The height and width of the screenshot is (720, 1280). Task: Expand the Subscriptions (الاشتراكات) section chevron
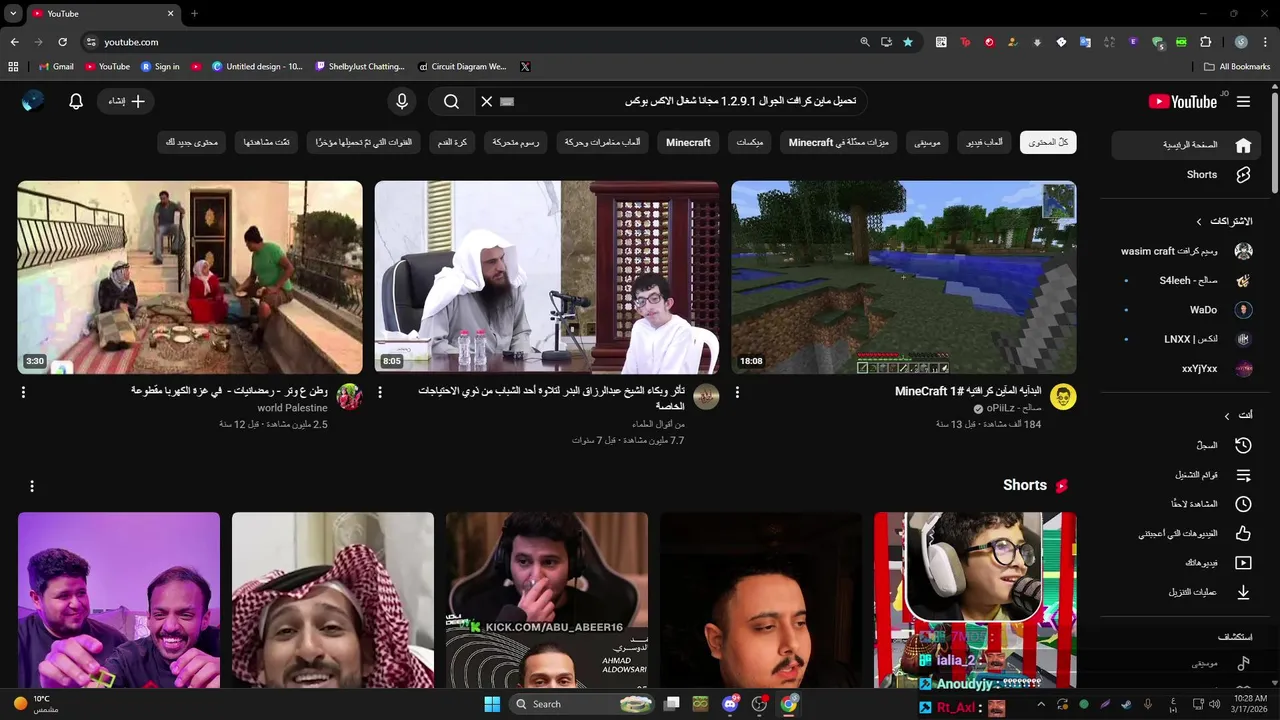[x=1199, y=221]
